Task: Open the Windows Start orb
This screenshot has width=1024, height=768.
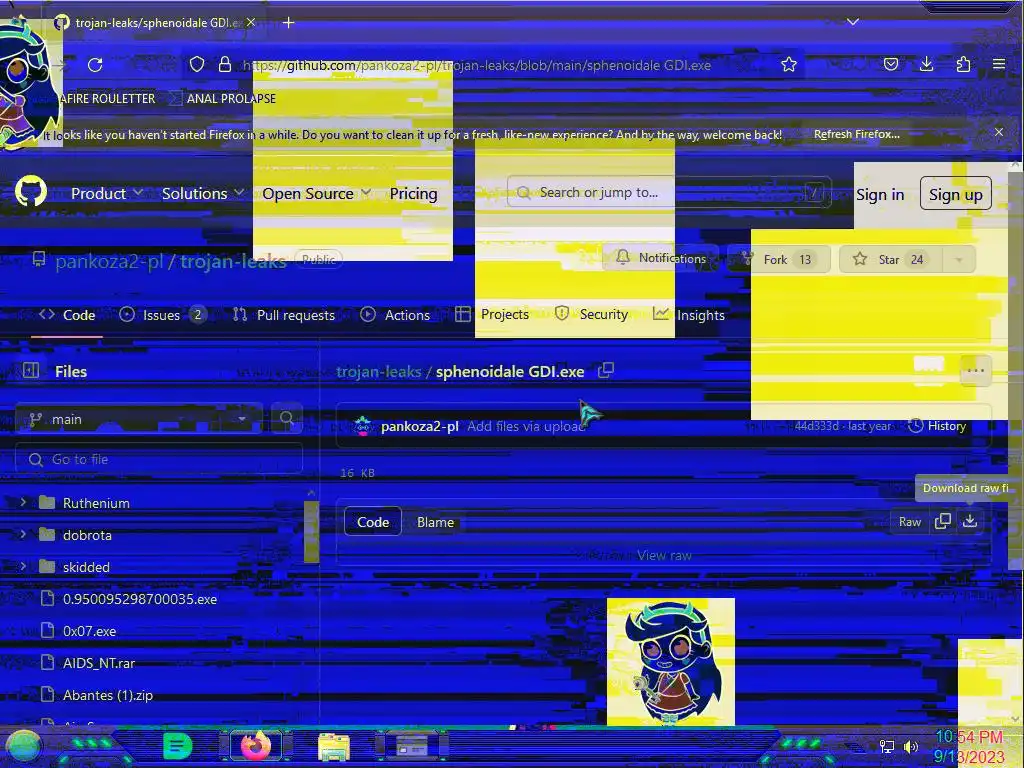Action: pyautogui.click(x=24, y=746)
